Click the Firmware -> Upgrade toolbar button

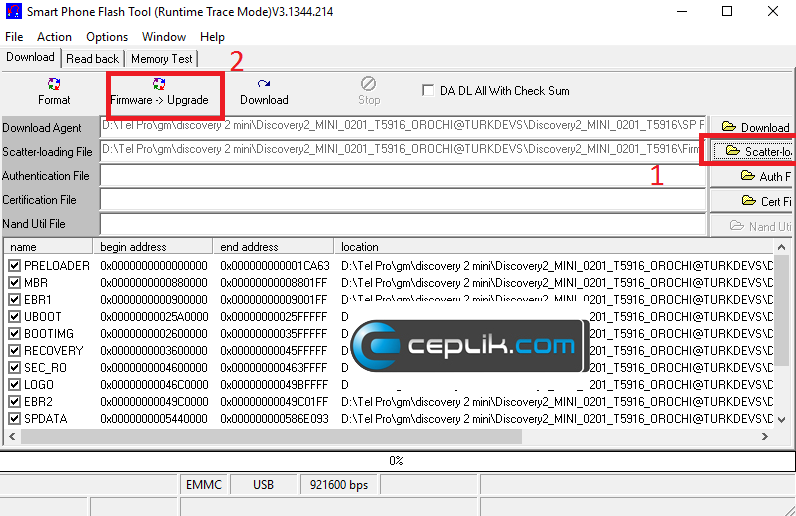[x=159, y=91]
